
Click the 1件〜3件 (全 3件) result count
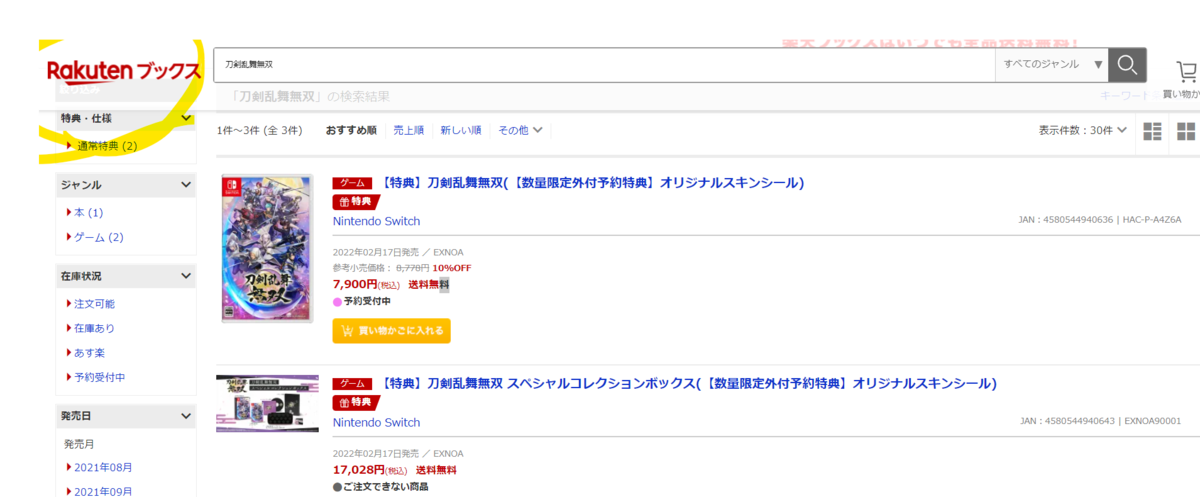pos(260,130)
